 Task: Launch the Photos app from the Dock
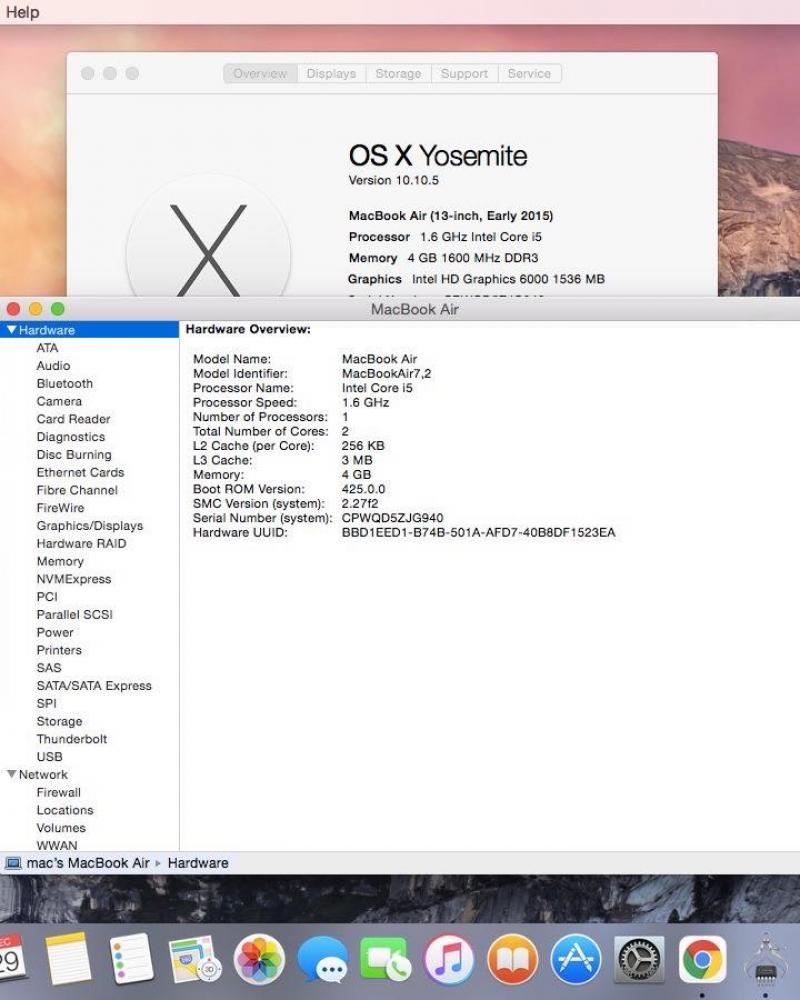pos(258,959)
